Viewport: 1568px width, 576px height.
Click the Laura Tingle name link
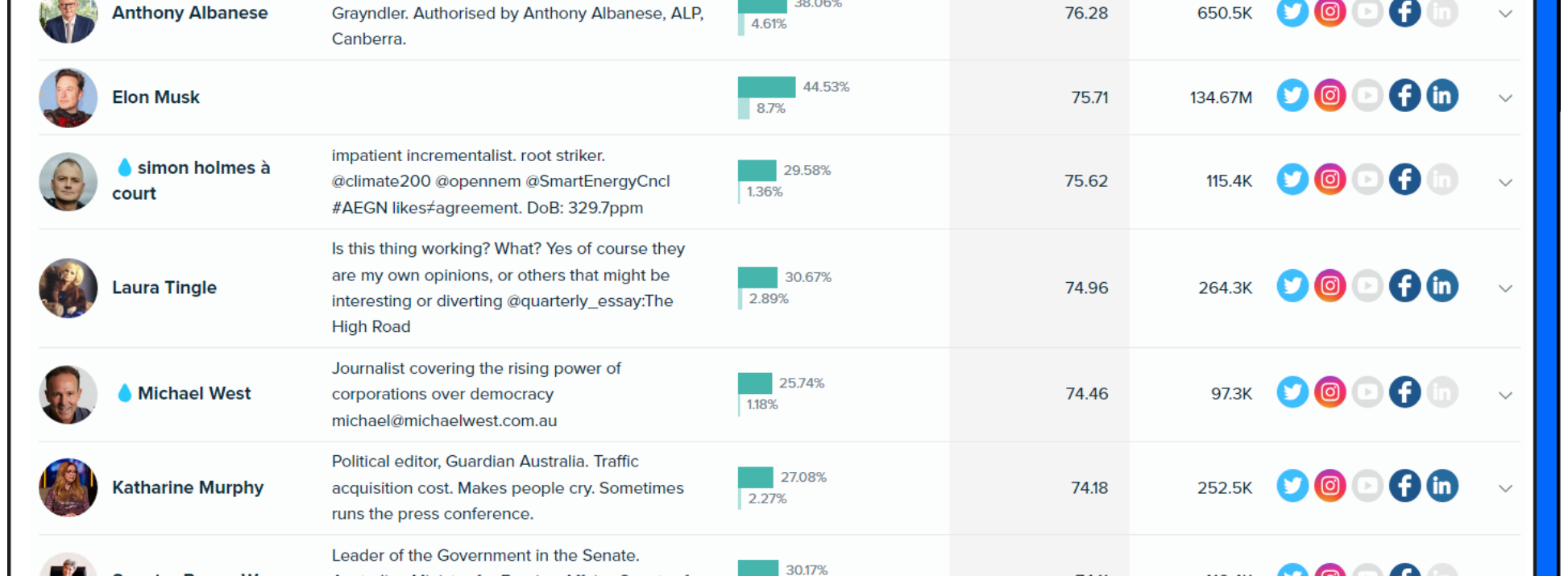point(164,288)
